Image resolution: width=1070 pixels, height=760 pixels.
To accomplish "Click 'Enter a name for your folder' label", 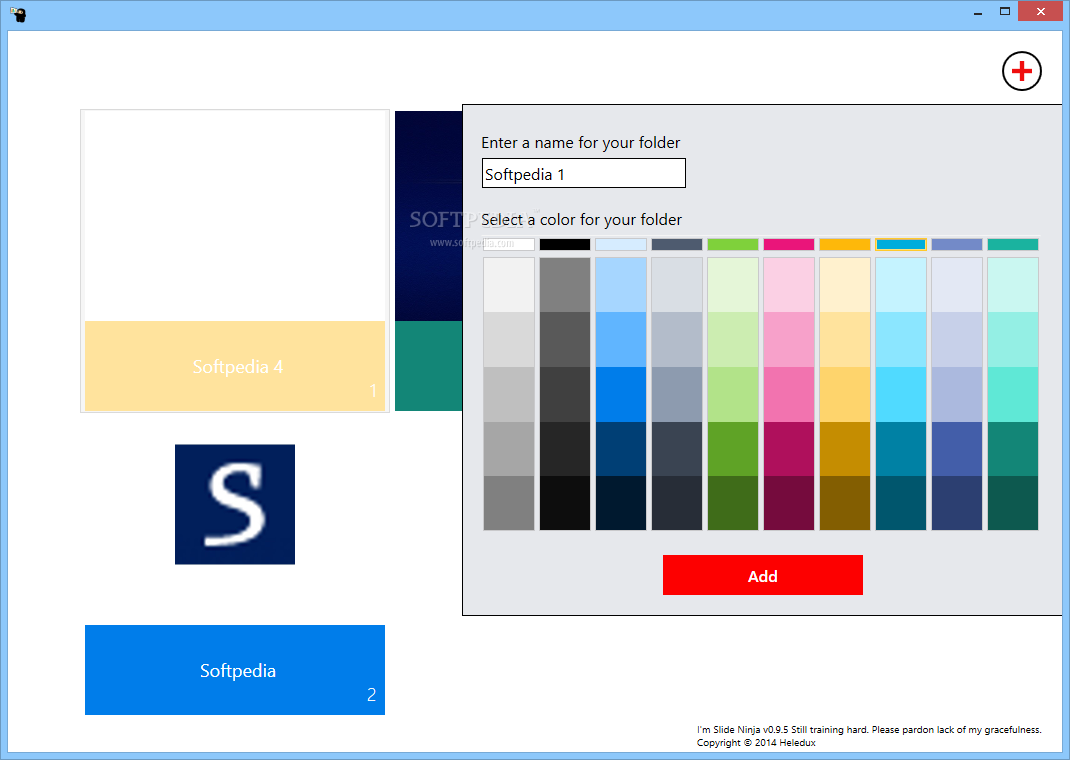I will tap(581, 143).
